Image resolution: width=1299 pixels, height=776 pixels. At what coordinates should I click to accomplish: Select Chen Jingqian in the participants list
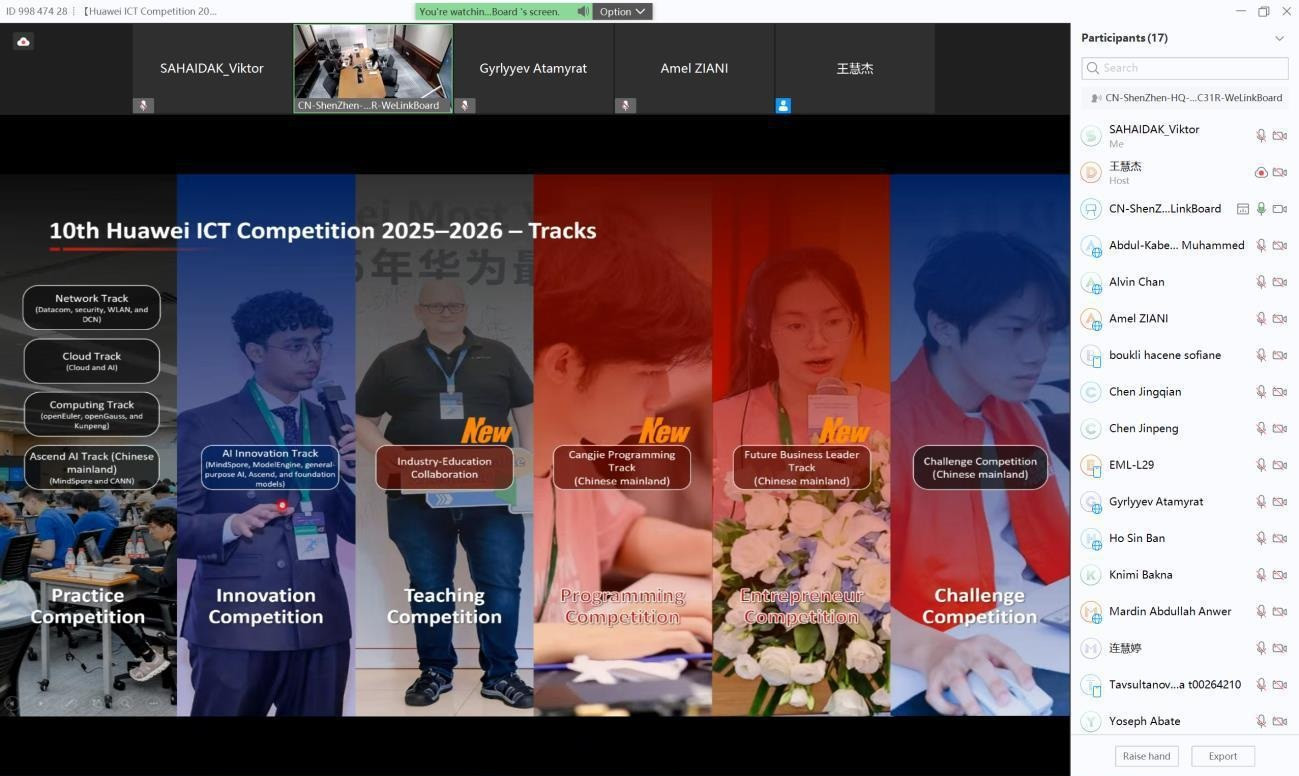(x=1144, y=392)
